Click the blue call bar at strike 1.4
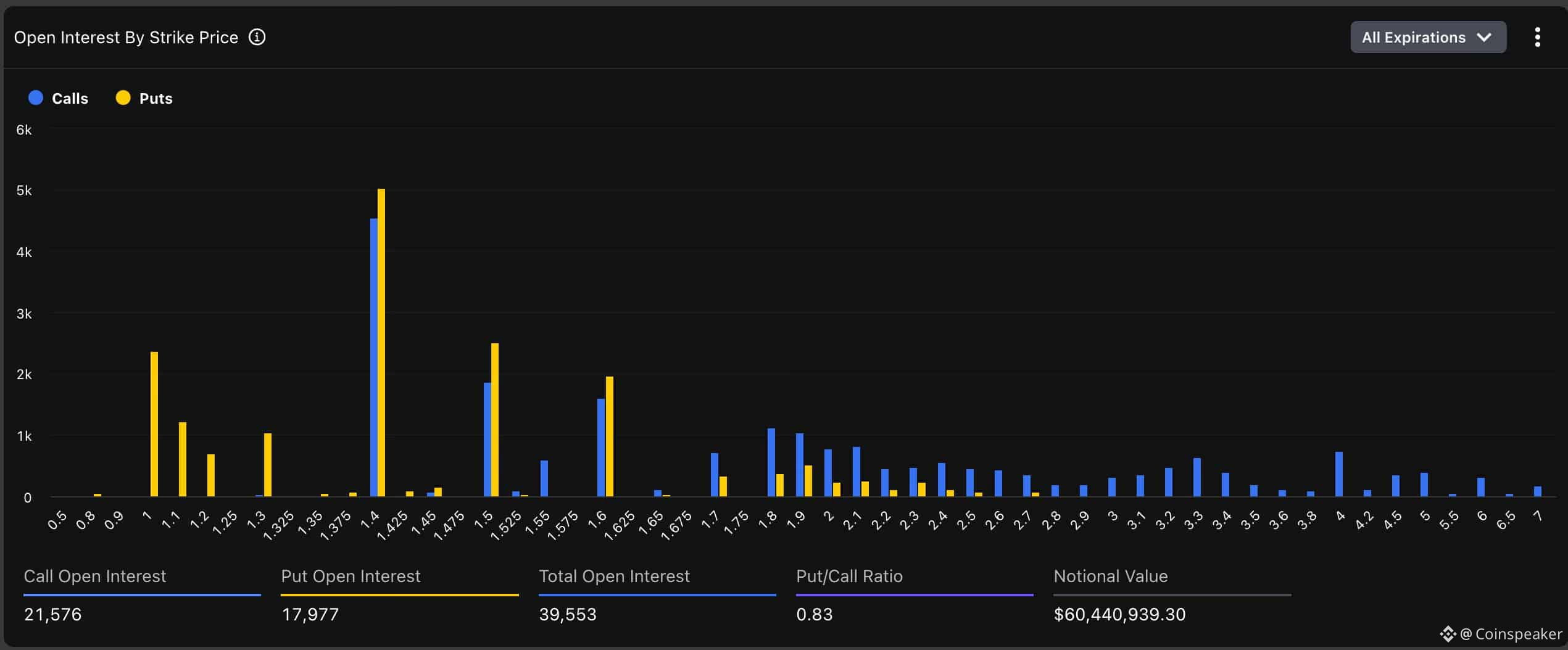 coord(373,358)
